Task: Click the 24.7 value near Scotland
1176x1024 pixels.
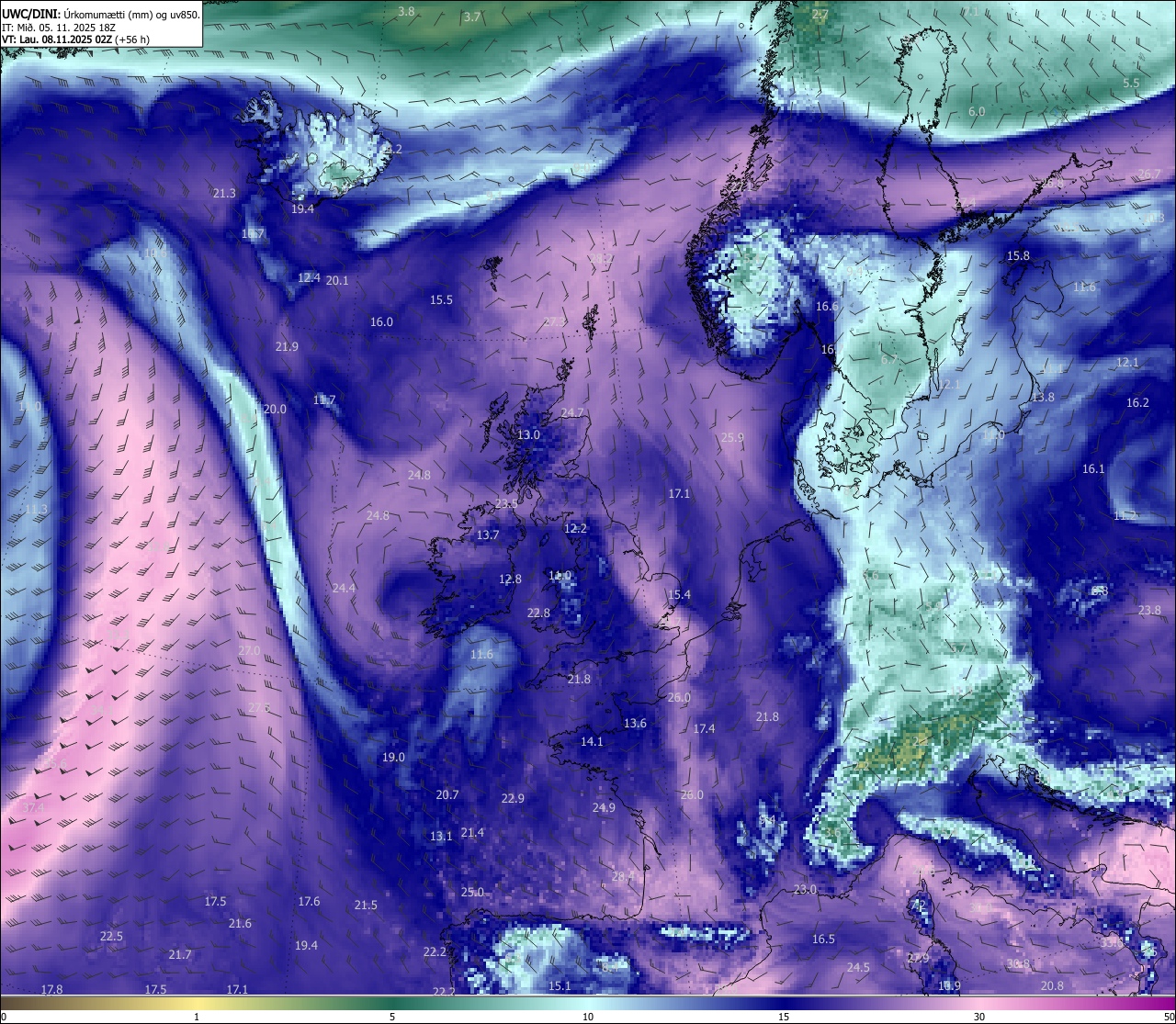Action: click(x=572, y=412)
